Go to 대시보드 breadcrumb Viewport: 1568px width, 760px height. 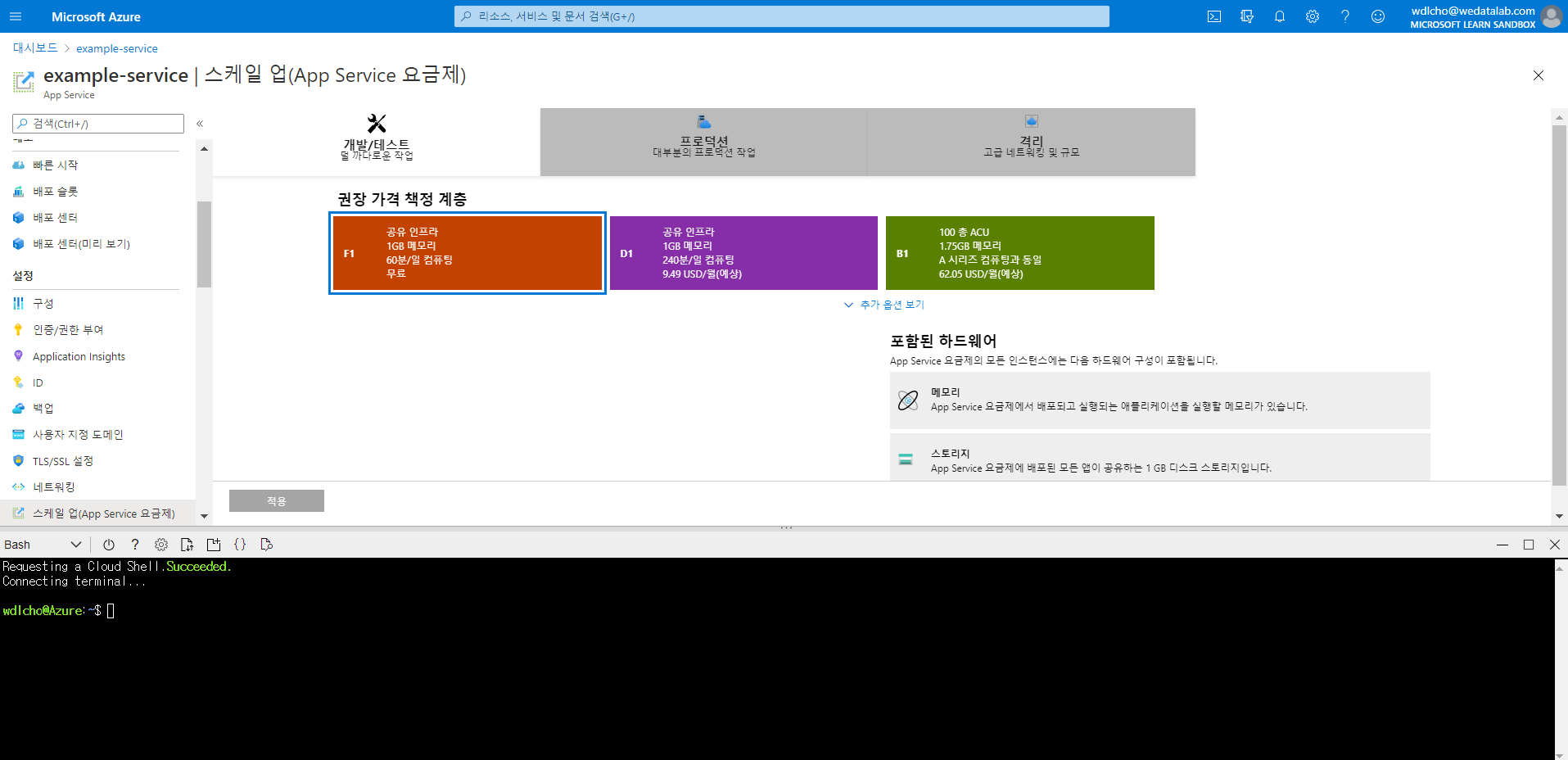tap(35, 48)
